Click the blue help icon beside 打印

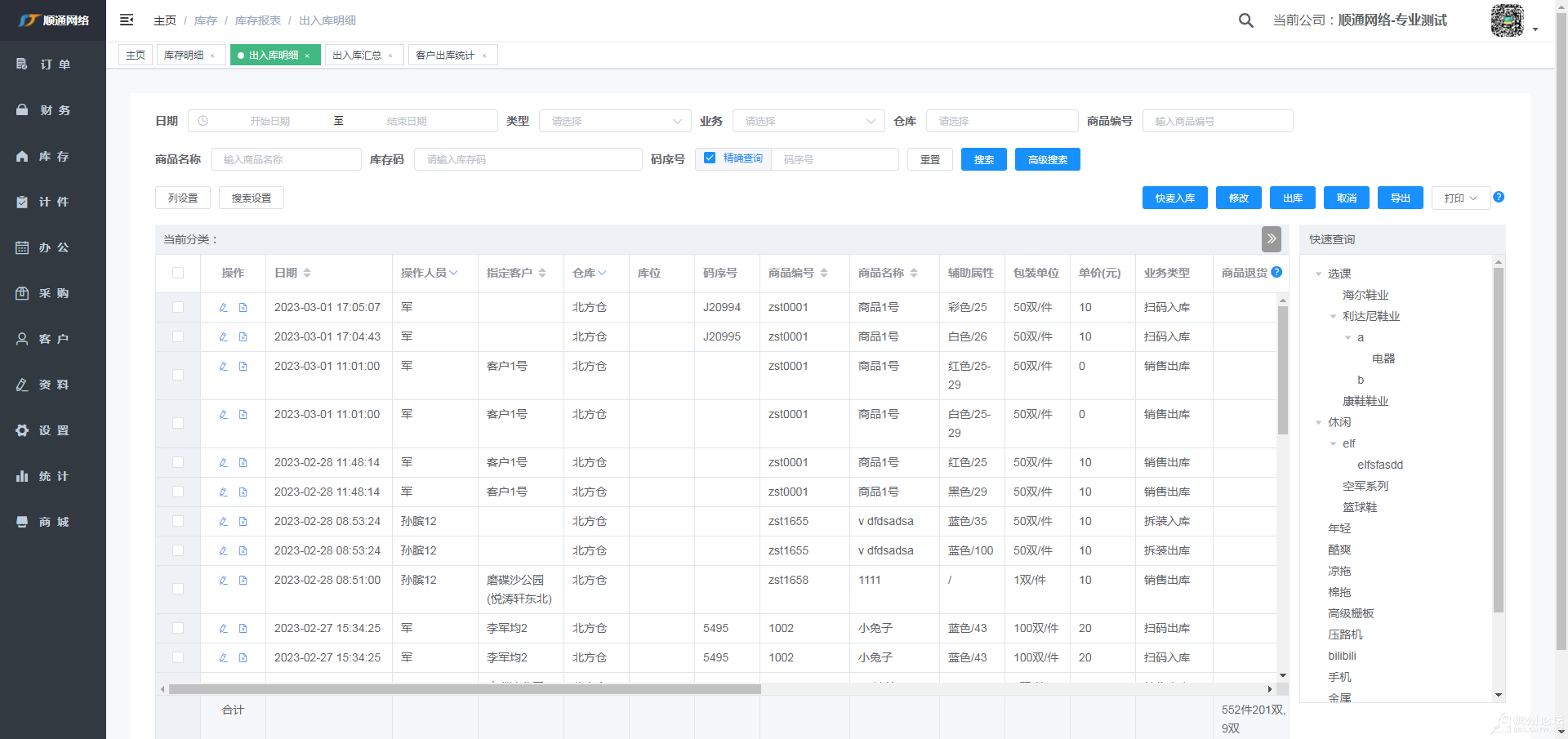point(1499,197)
